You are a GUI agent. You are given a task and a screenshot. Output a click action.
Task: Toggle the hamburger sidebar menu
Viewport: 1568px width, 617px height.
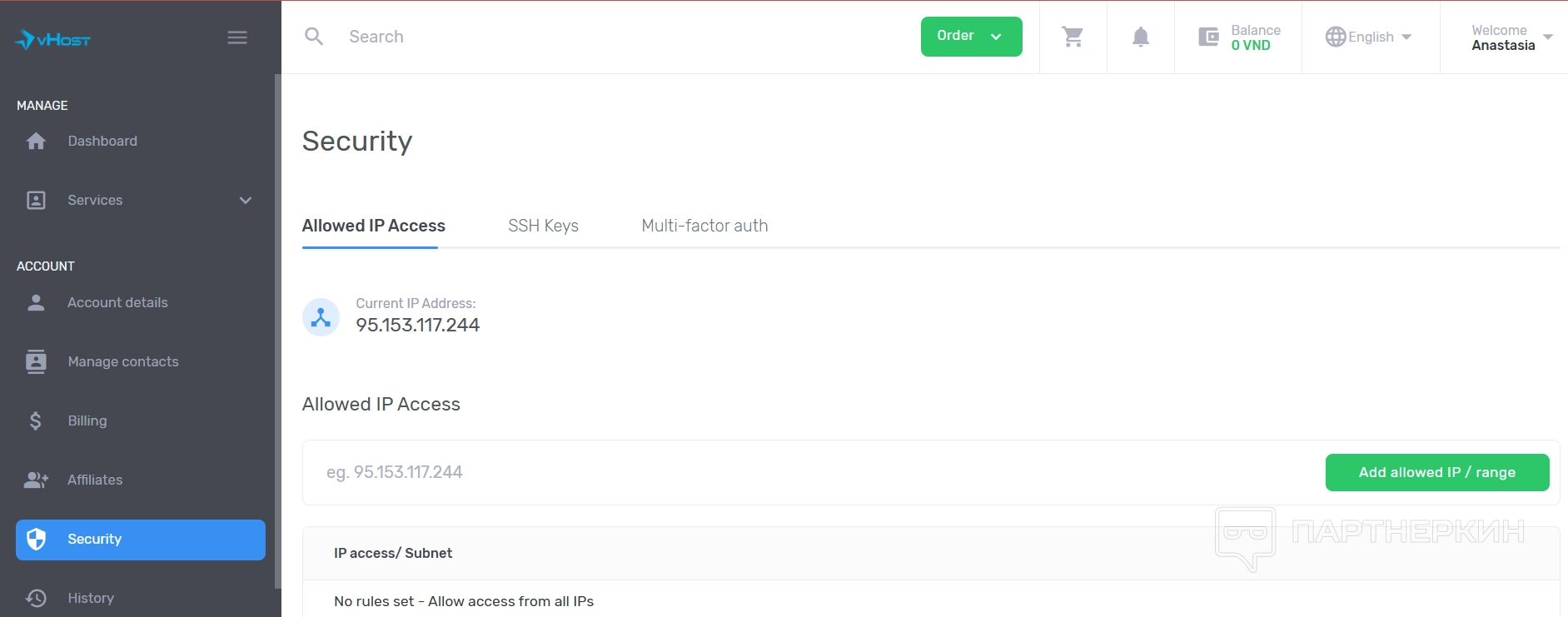[237, 37]
